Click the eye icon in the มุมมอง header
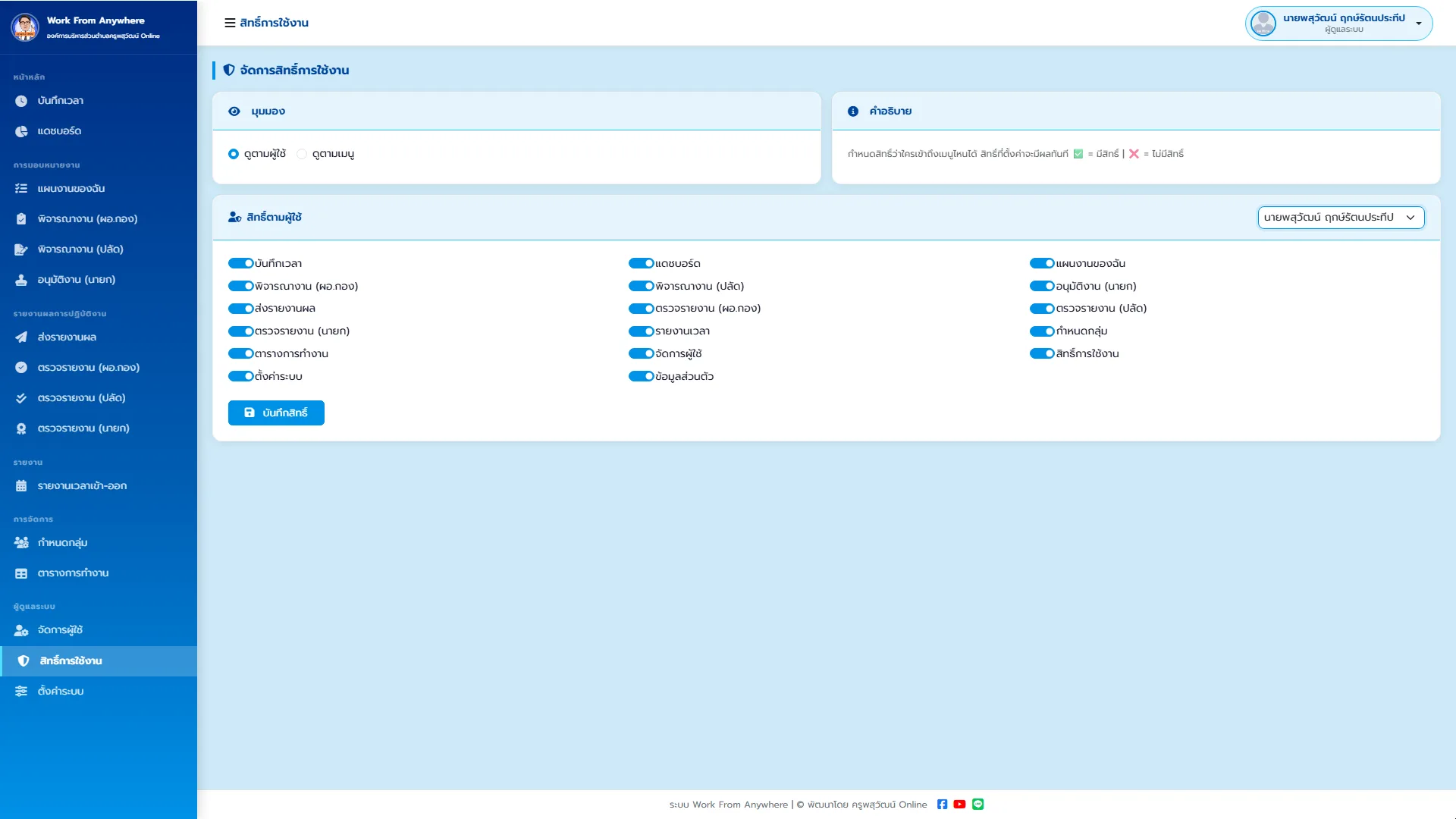Image resolution: width=1456 pixels, height=819 pixels. click(x=234, y=111)
